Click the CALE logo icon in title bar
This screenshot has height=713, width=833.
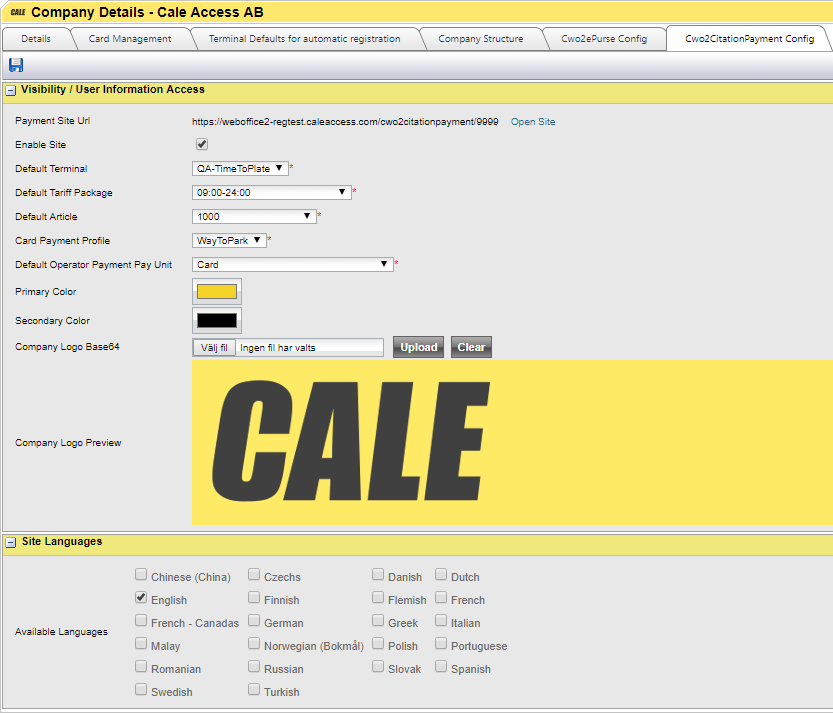click(18, 12)
